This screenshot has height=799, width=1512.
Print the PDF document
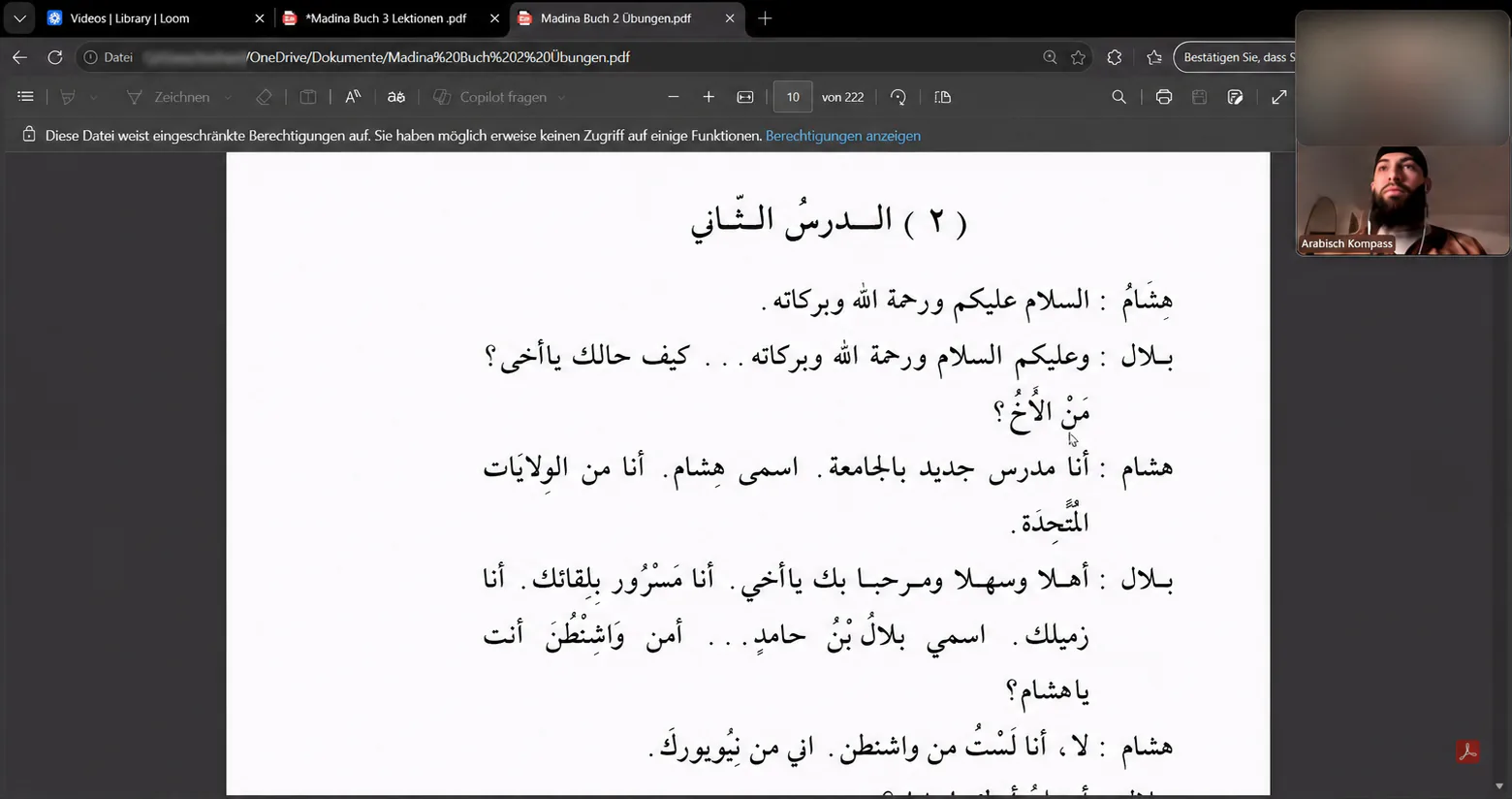[1164, 97]
